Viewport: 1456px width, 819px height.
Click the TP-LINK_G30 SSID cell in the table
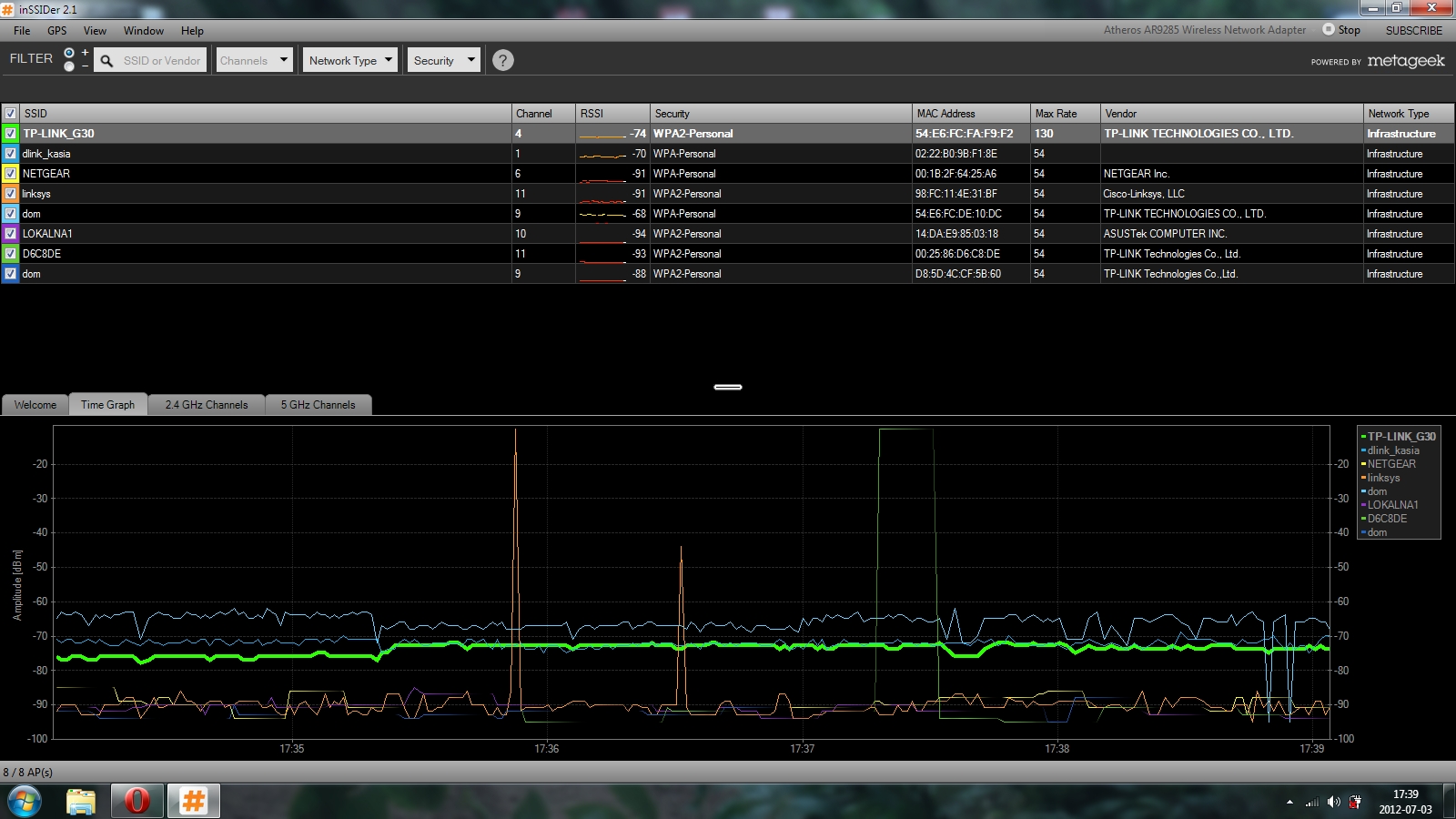[x=266, y=134]
